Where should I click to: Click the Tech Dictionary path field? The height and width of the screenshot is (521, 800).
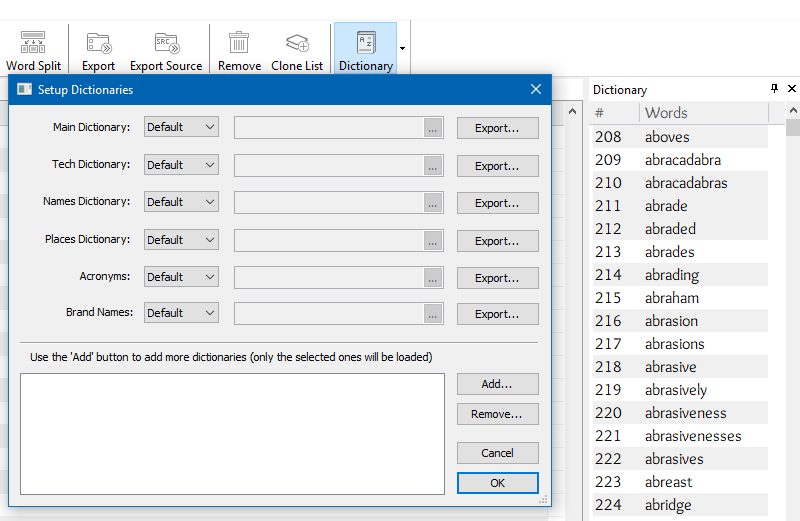pos(329,165)
